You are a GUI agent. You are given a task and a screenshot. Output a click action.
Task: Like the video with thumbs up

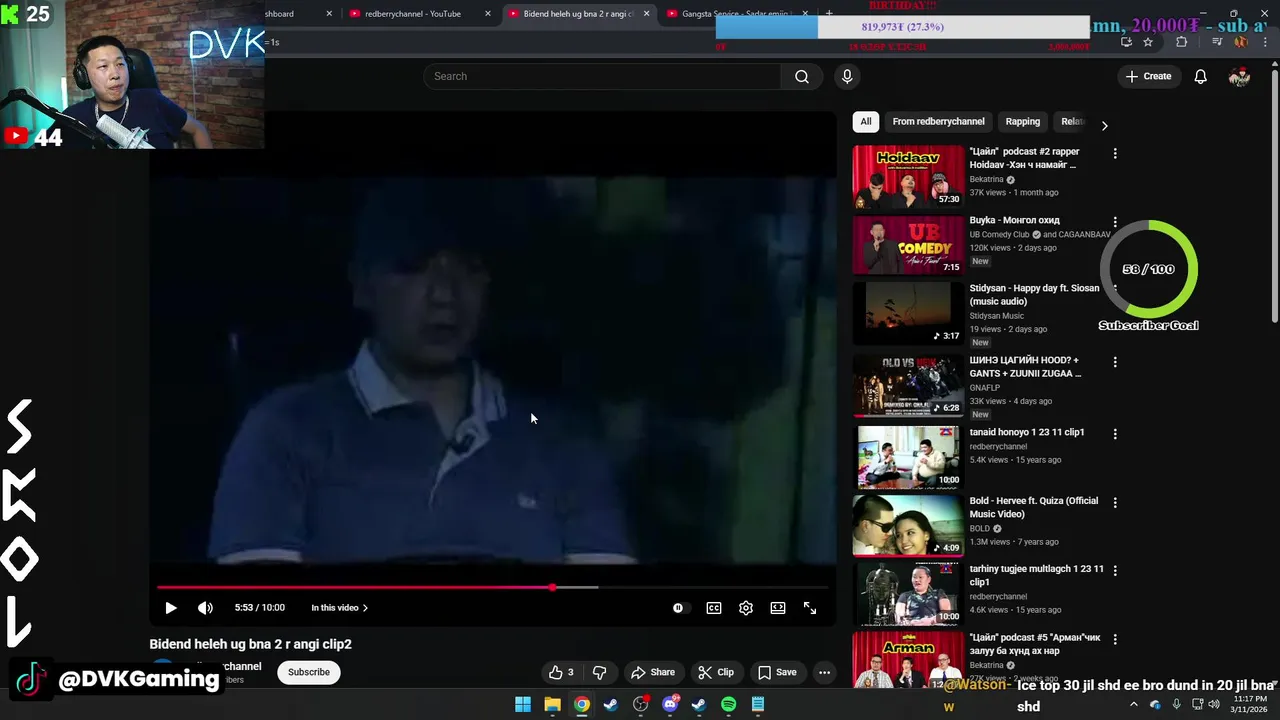pyautogui.click(x=561, y=672)
